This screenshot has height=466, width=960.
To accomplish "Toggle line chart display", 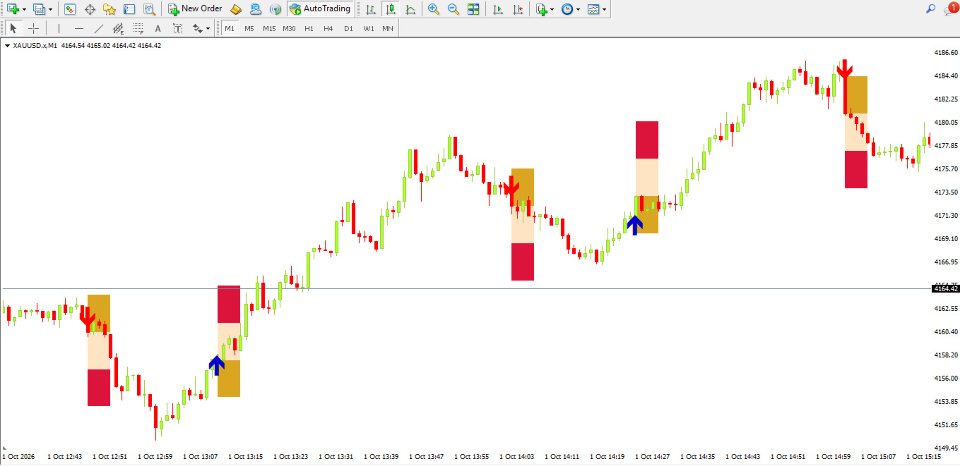I will [x=410, y=9].
